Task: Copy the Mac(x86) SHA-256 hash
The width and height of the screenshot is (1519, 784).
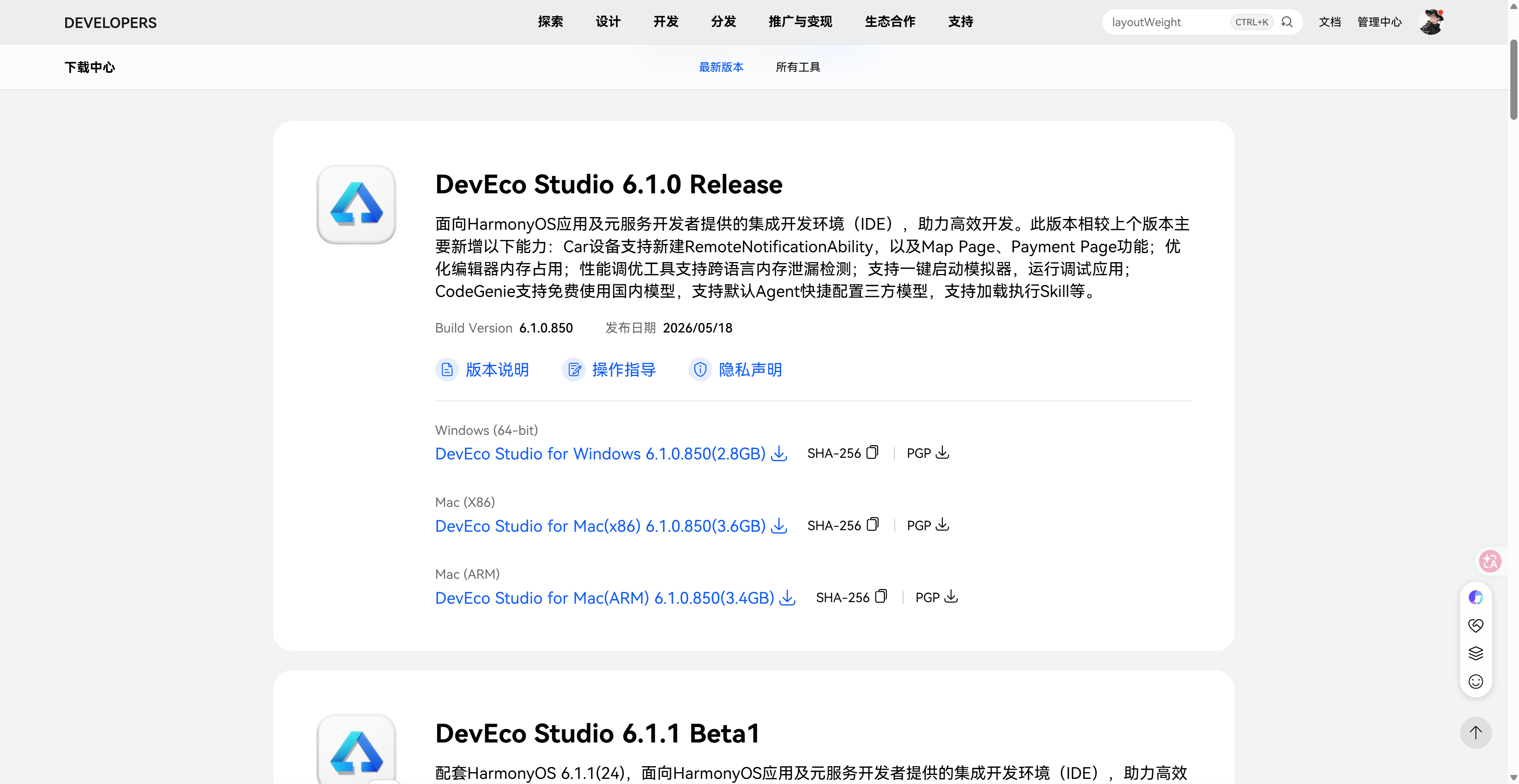Action: point(872,524)
